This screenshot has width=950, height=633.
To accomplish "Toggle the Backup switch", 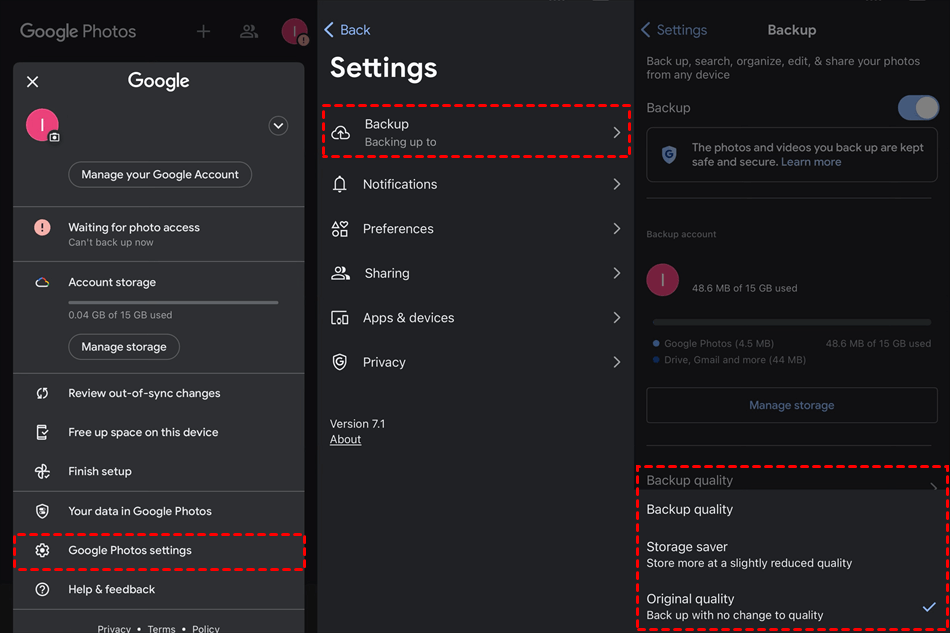I will coord(918,108).
